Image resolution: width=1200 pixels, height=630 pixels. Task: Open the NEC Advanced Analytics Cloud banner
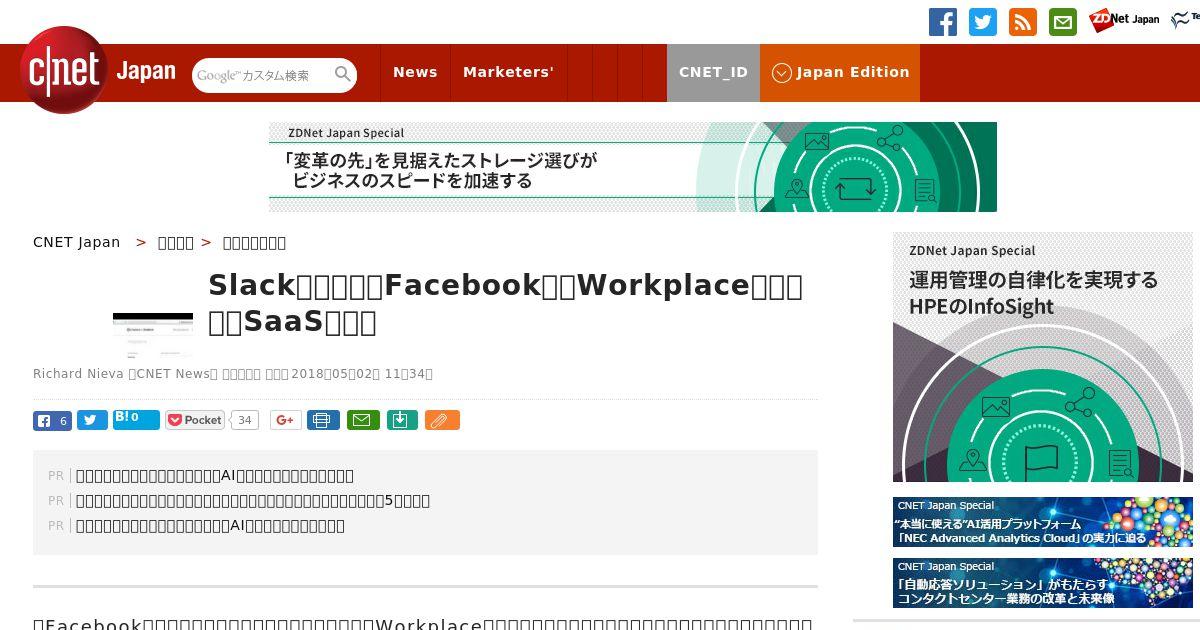1043,522
